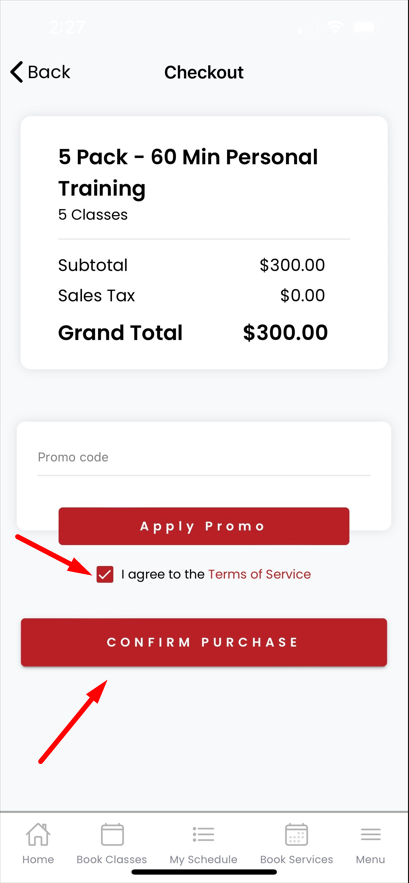This screenshot has width=409, height=883.
Task: Tap the battery icon in status bar
Action: coord(365,26)
